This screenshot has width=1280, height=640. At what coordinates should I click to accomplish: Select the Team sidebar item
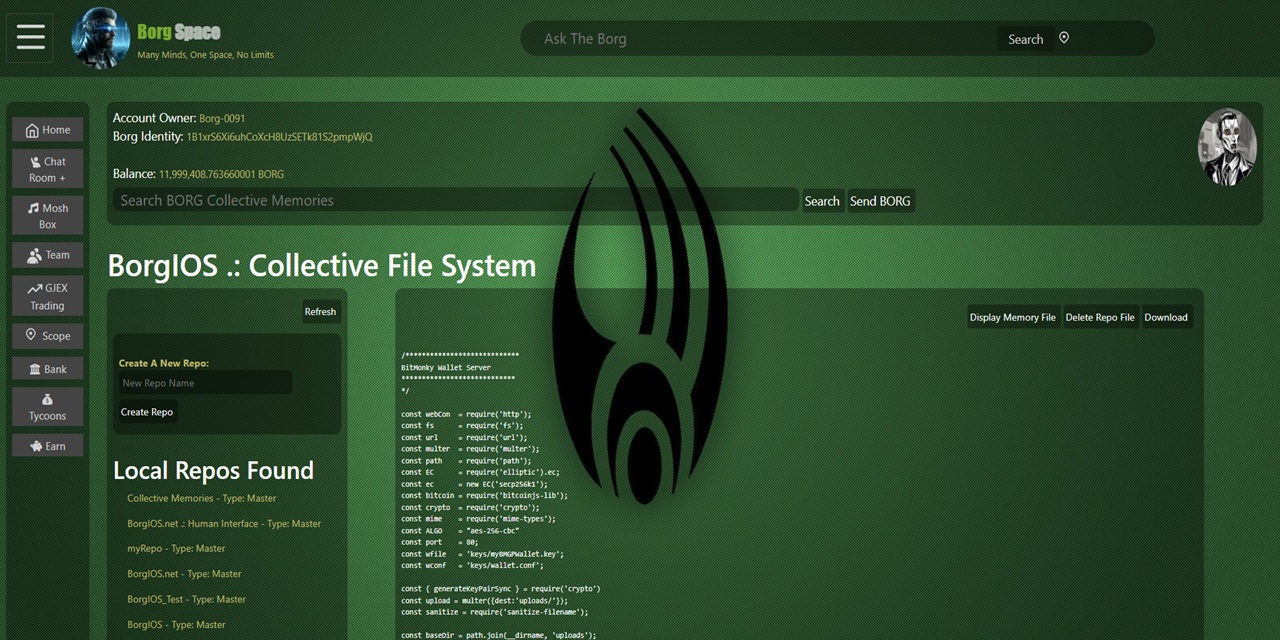(48, 255)
